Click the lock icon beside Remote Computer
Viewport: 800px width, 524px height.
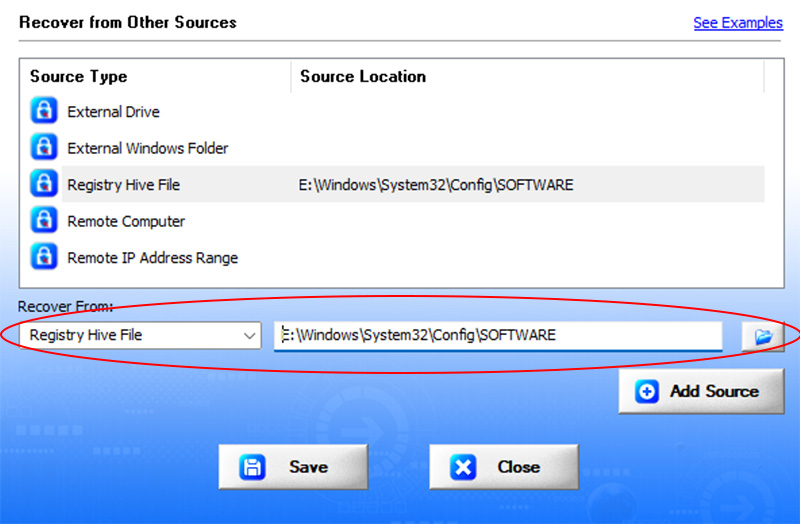point(44,220)
